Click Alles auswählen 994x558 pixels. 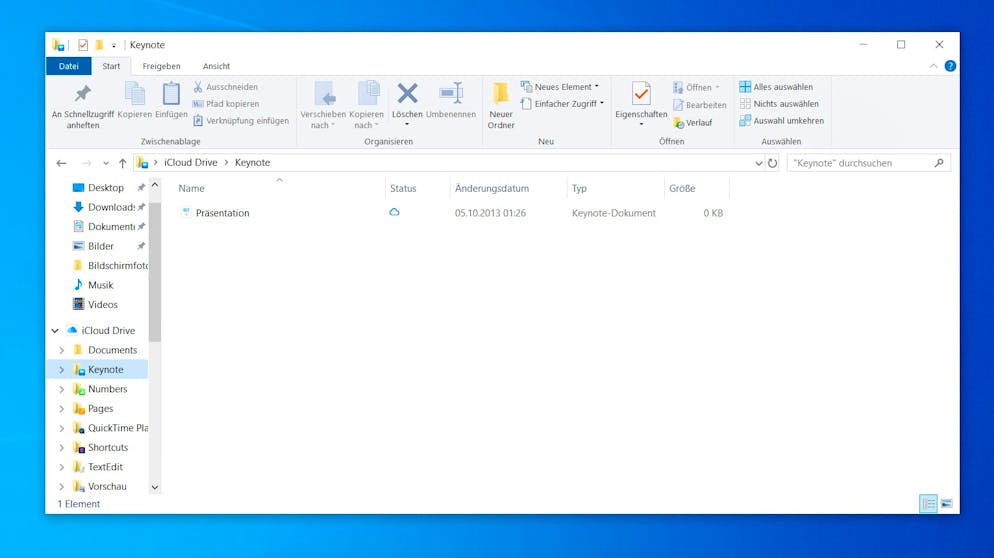point(776,87)
